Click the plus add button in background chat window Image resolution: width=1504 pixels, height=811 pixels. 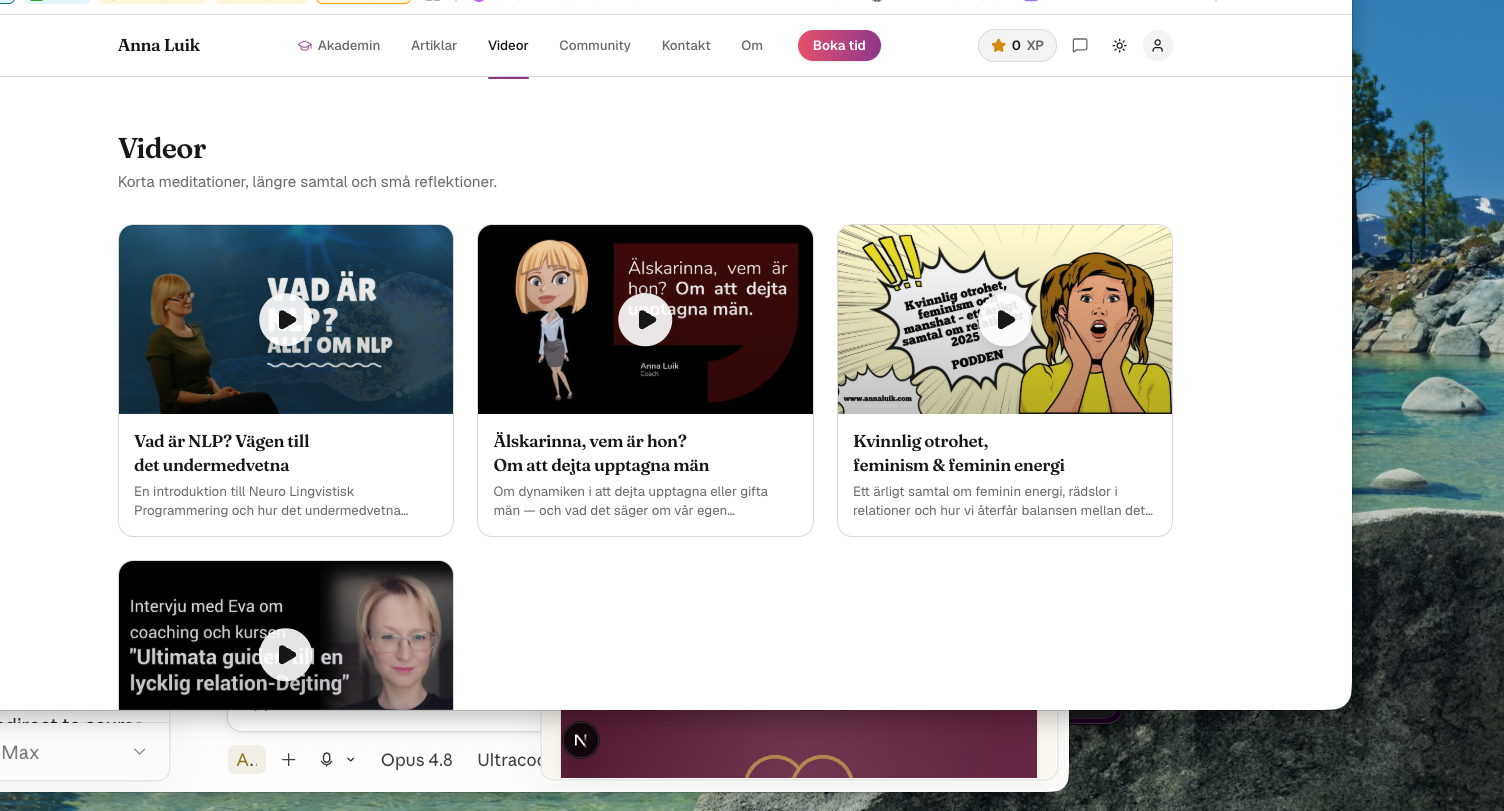click(x=289, y=760)
